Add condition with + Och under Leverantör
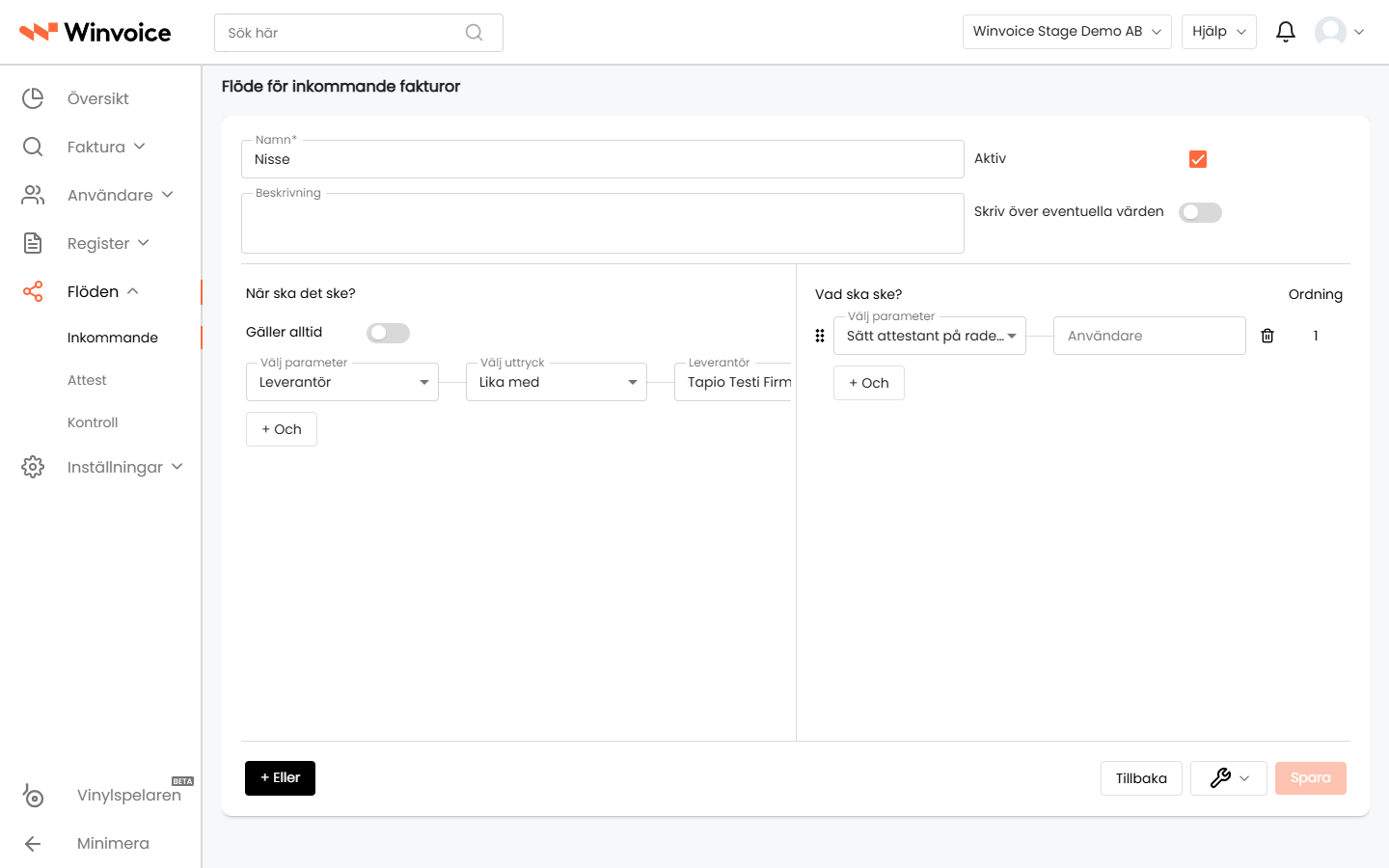The height and width of the screenshot is (868, 1389). (282, 429)
